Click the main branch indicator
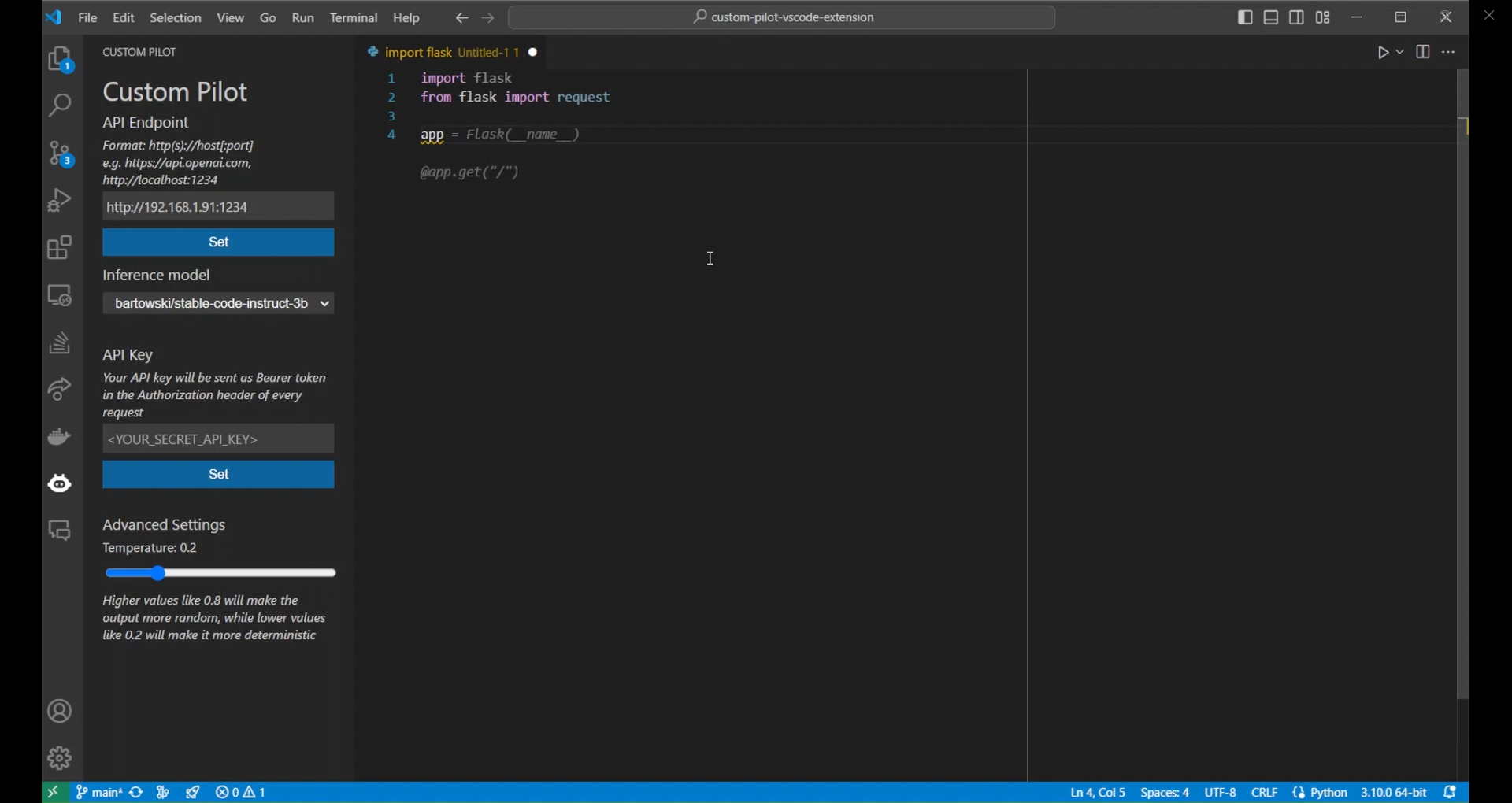 pos(99,793)
